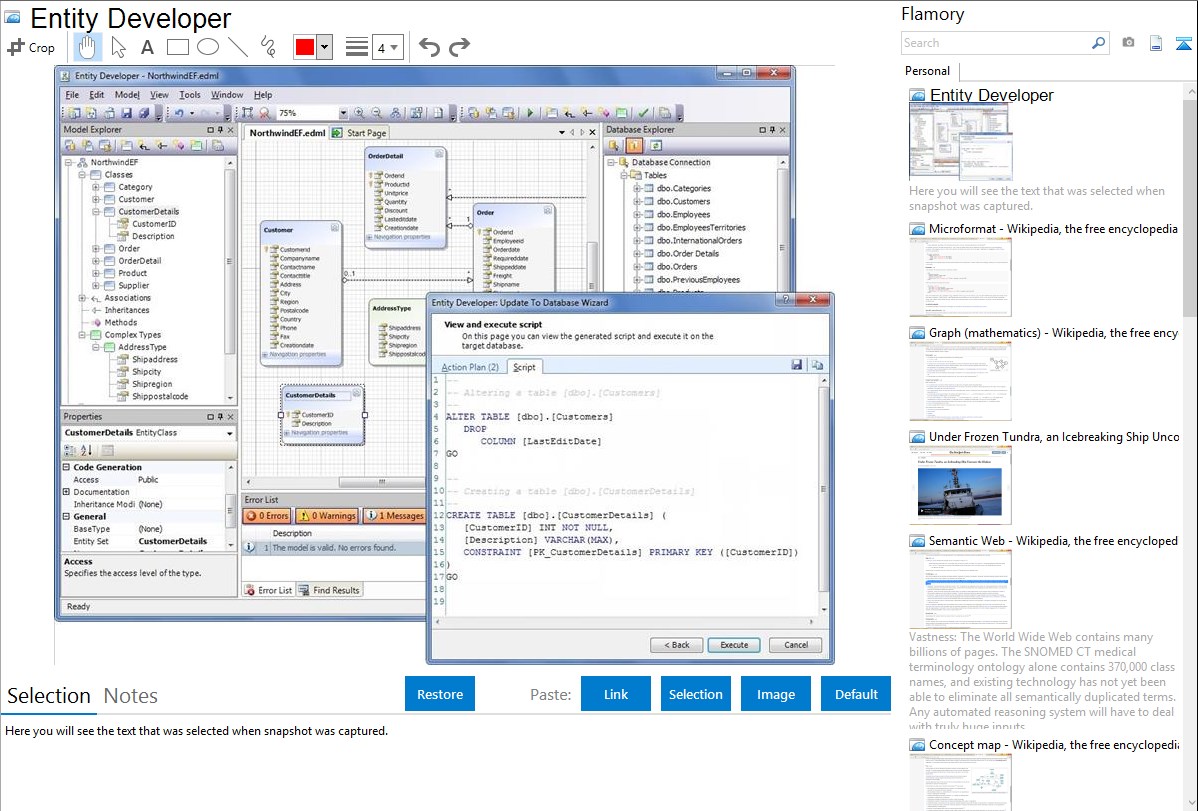Image resolution: width=1198 pixels, height=811 pixels.
Task: Click the save icon in Entity Developer toolbar
Action: point(126,113)
